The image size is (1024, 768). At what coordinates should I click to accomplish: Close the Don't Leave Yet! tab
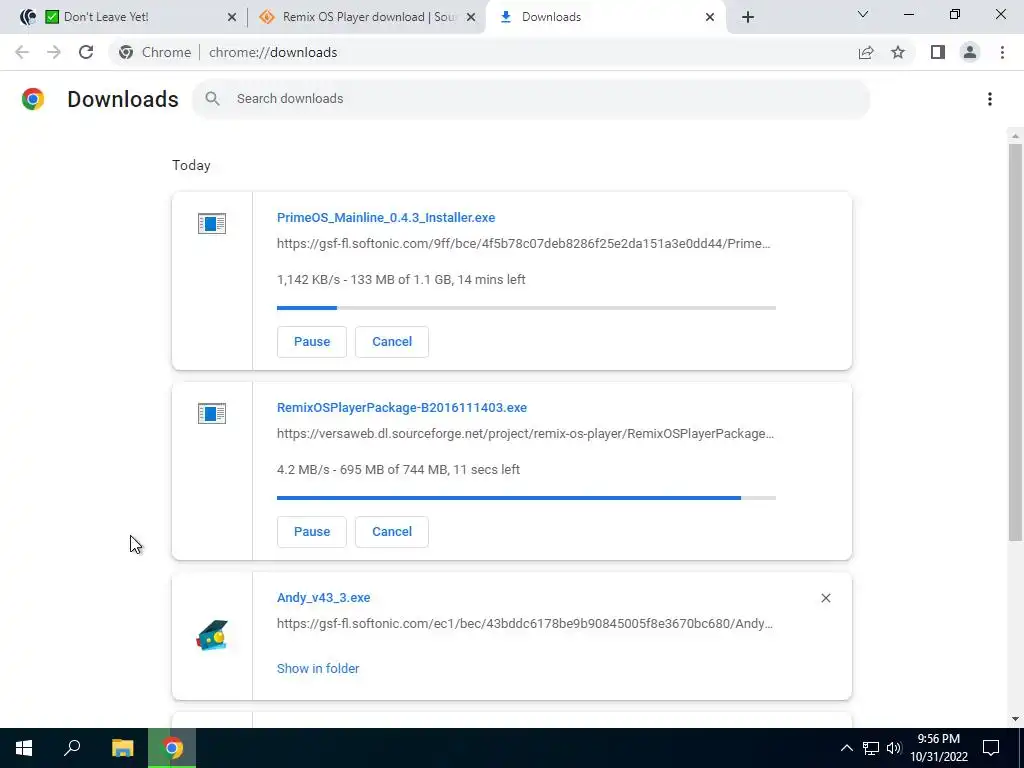[x=232, y=17]
